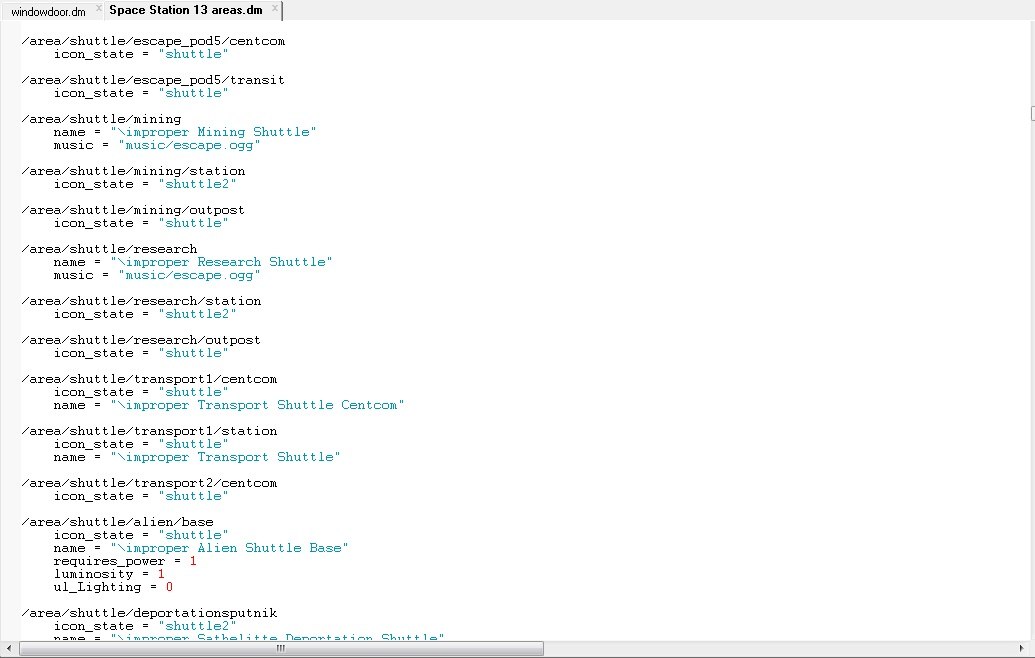Close the windowdoor.dm tab
This screenshot has height=658, width=1035.
tap(99, 8)
